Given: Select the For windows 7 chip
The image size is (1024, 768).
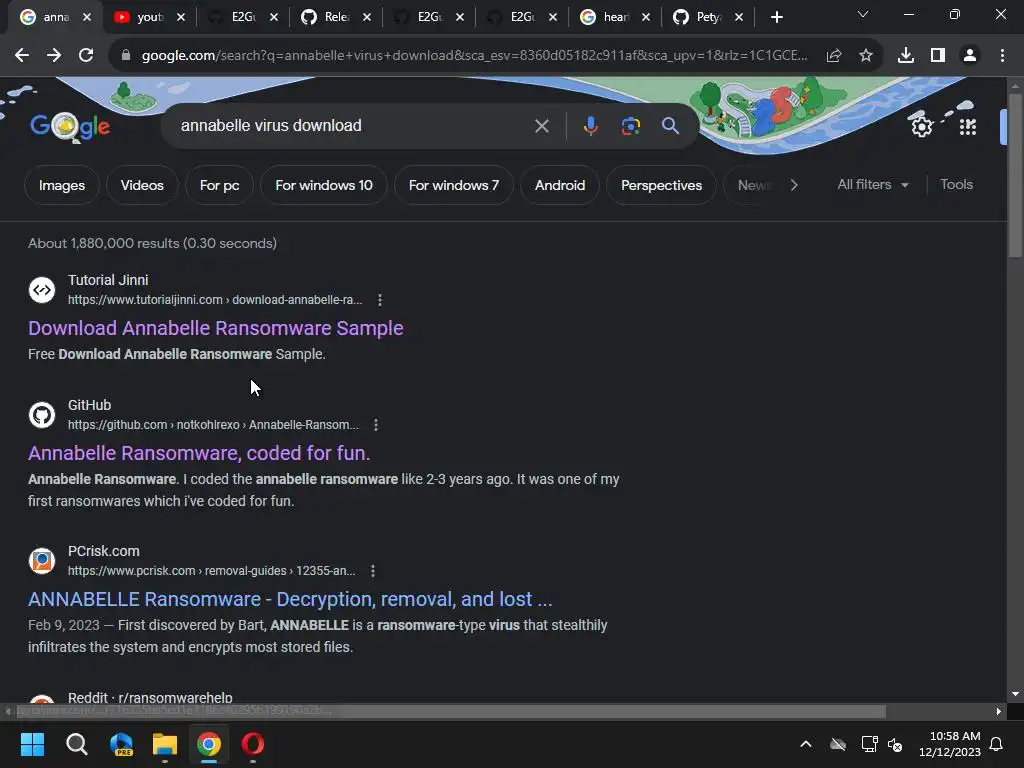Looking at the screenshot, I should pyautogui.click(x=454, y=185).
